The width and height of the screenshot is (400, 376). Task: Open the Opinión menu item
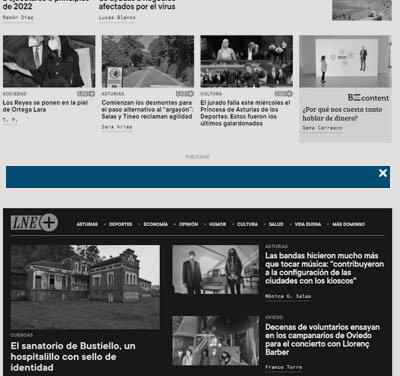pyautogui.click(x=189, y=224)
